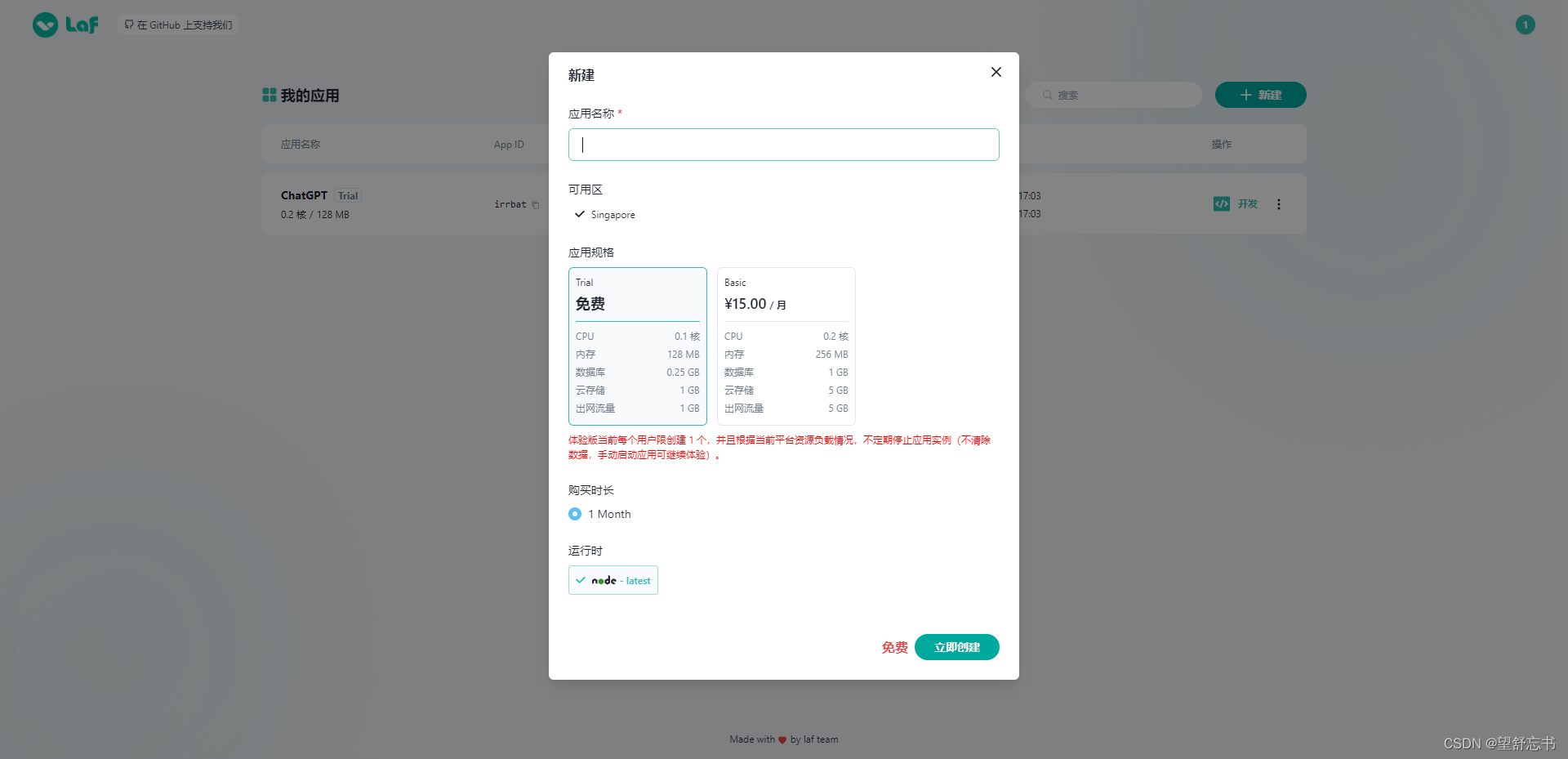
Task: Copy the irrbat App ID icon
Action: point(536,205)
